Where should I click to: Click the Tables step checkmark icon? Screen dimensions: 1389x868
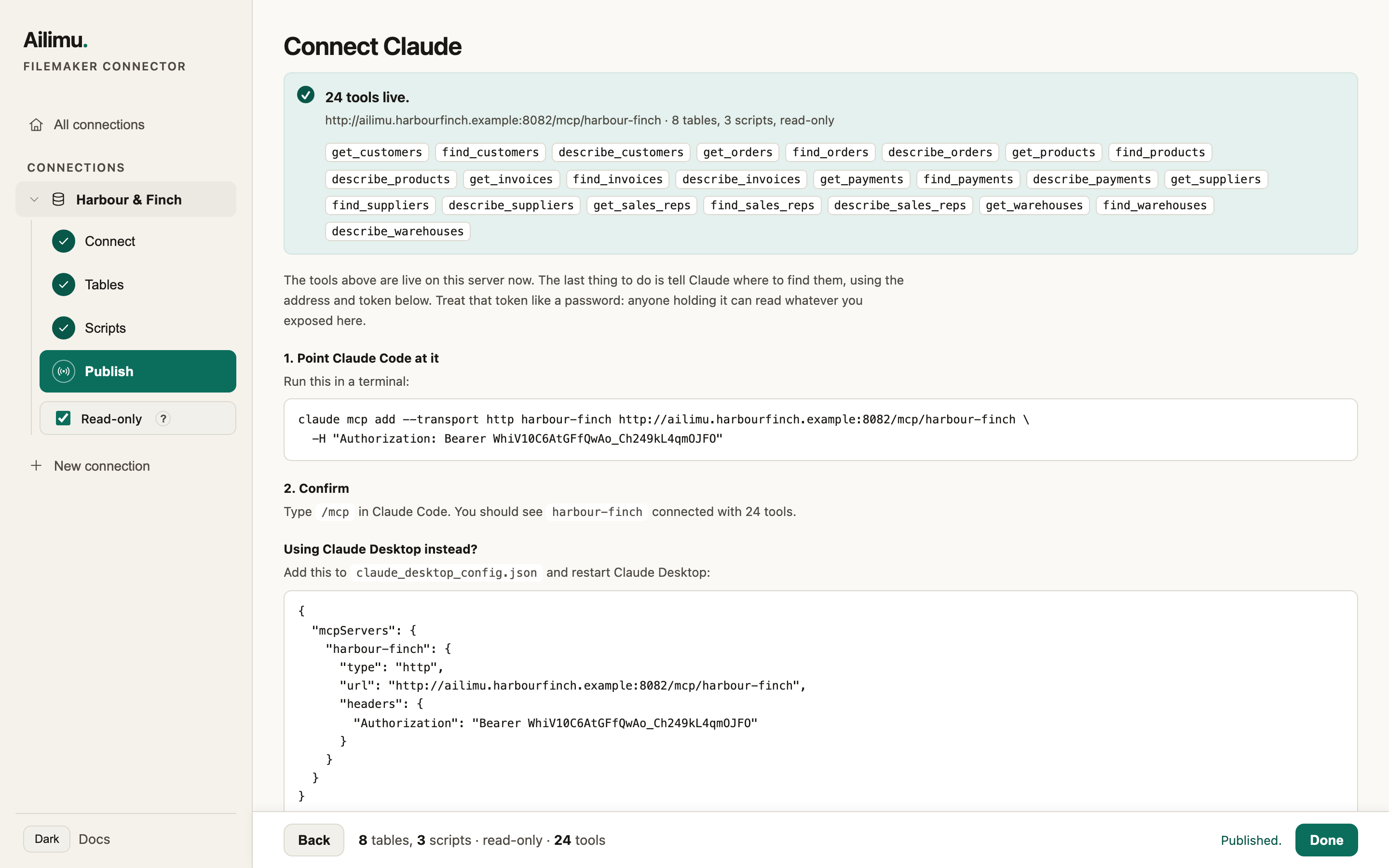[x=64, y=285]
